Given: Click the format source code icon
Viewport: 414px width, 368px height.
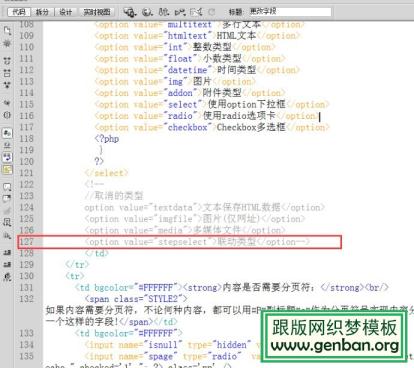Looking at the screenshot, I should click(x=7, y=277).
